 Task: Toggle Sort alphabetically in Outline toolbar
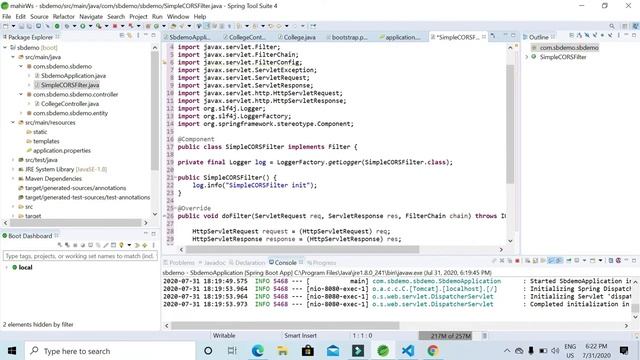(x=579, y=36)
